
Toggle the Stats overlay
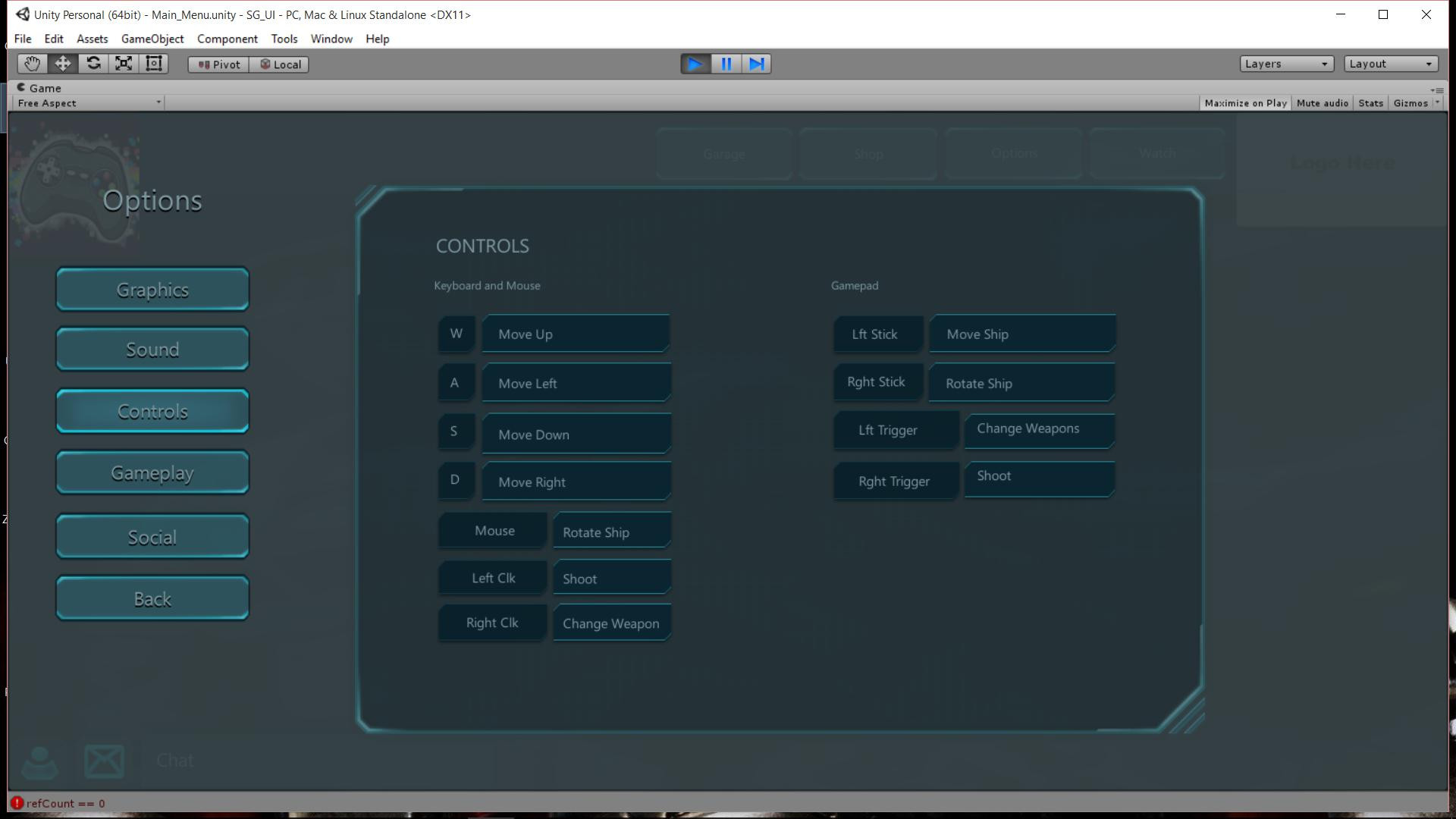[1370, 103]
